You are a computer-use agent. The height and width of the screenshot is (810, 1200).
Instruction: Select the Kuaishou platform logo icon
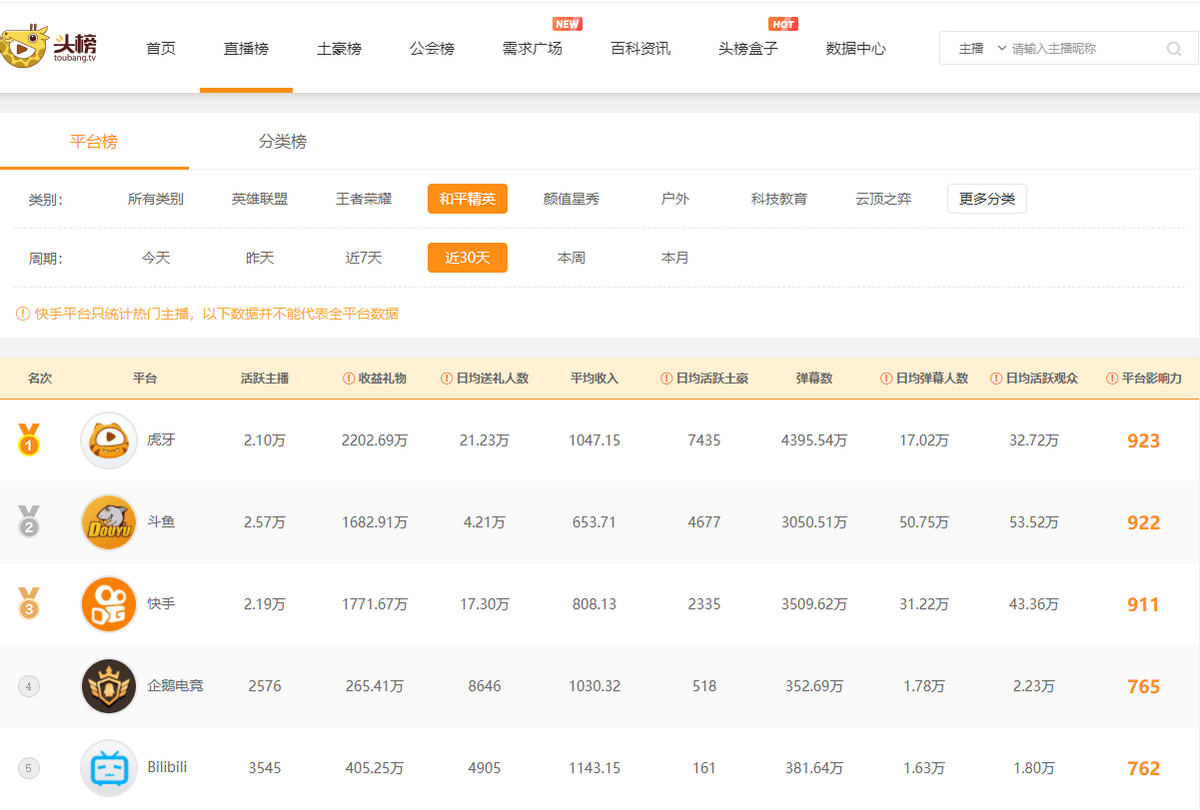(108, 604)
